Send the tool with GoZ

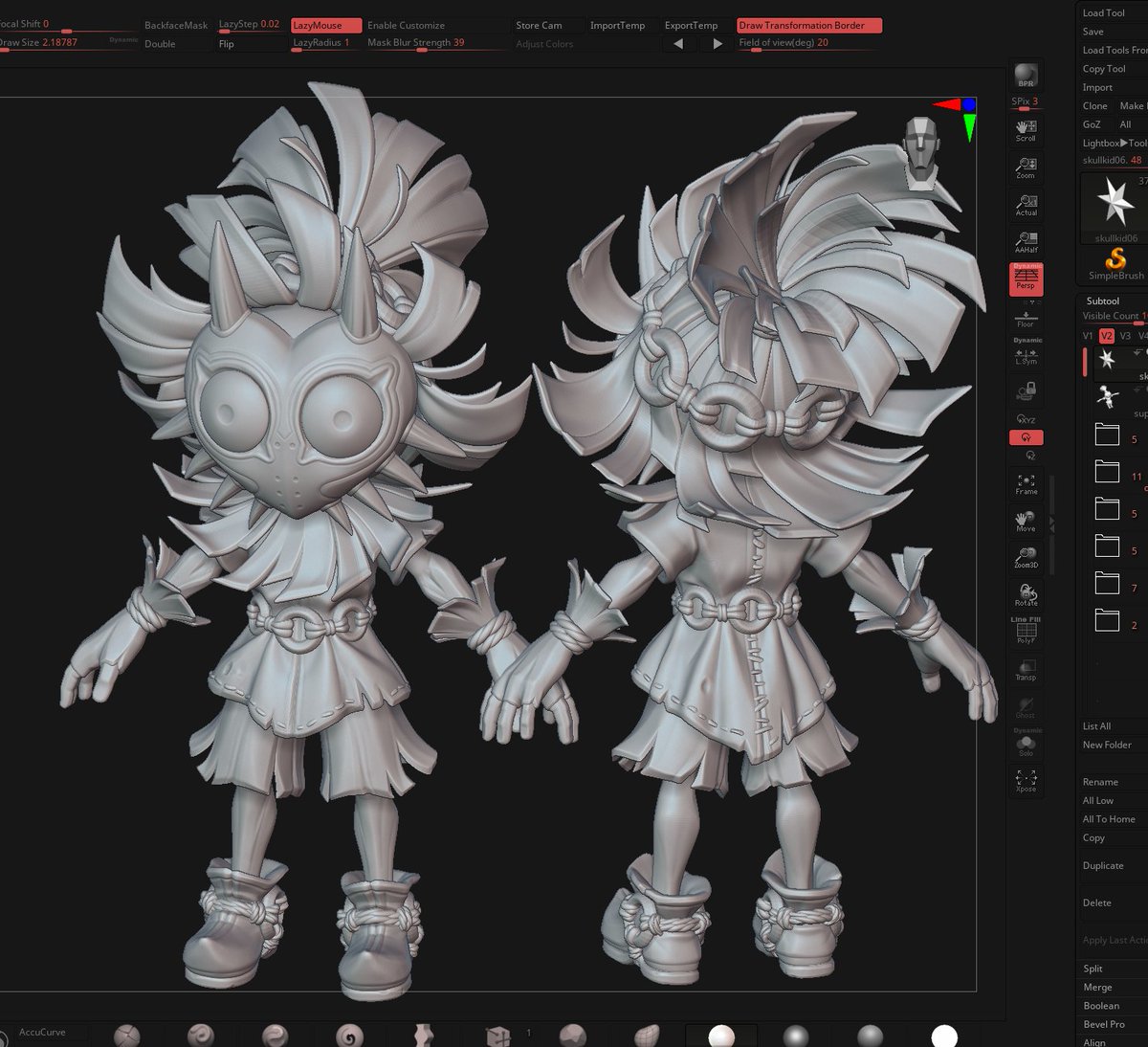tap(1092, 124)
